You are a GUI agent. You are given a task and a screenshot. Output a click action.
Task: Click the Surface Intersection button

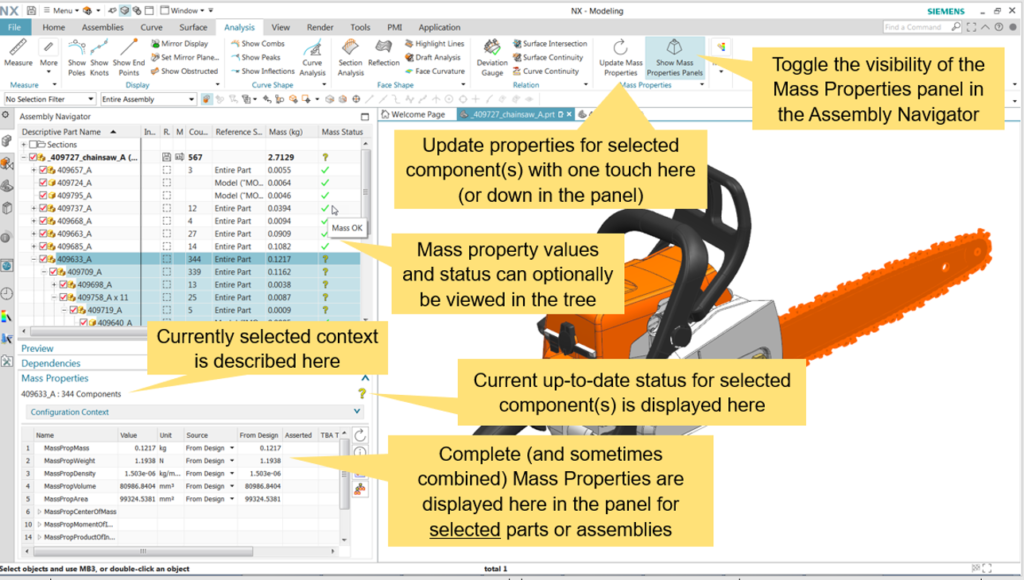point(549,44)
